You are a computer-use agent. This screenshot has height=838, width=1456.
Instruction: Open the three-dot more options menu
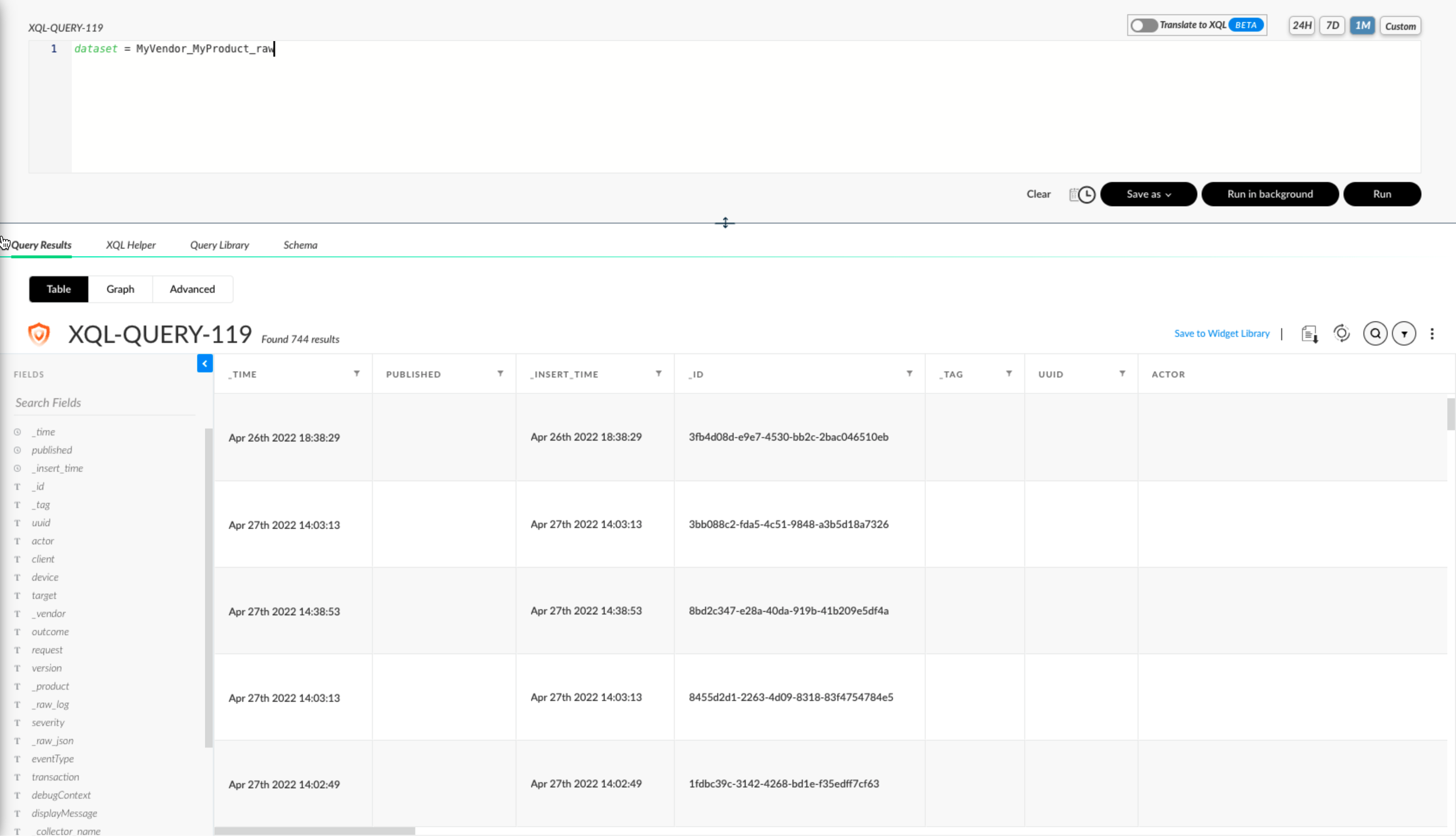1432,334
